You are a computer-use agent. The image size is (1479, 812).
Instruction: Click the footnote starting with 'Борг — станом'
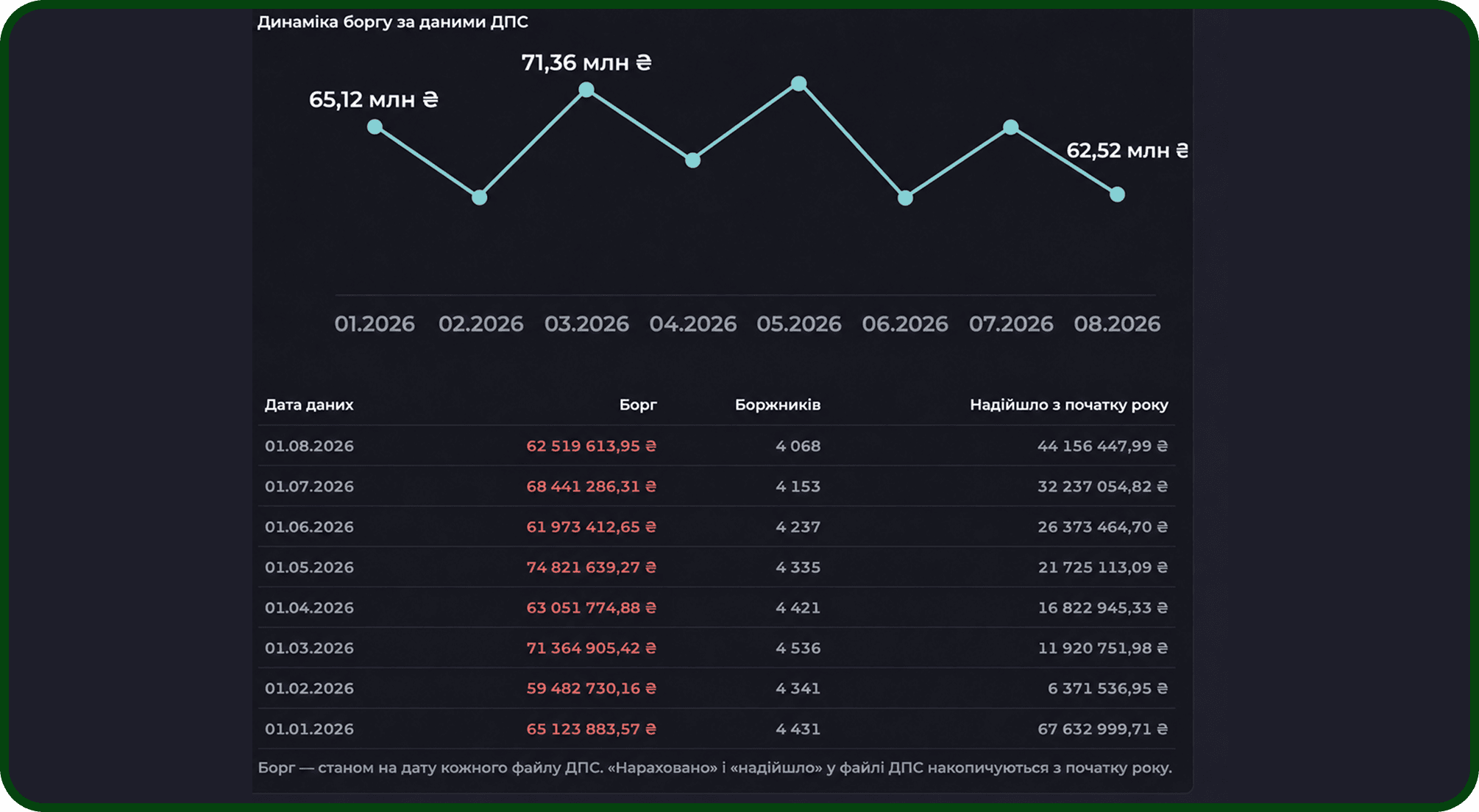point(714,768)
